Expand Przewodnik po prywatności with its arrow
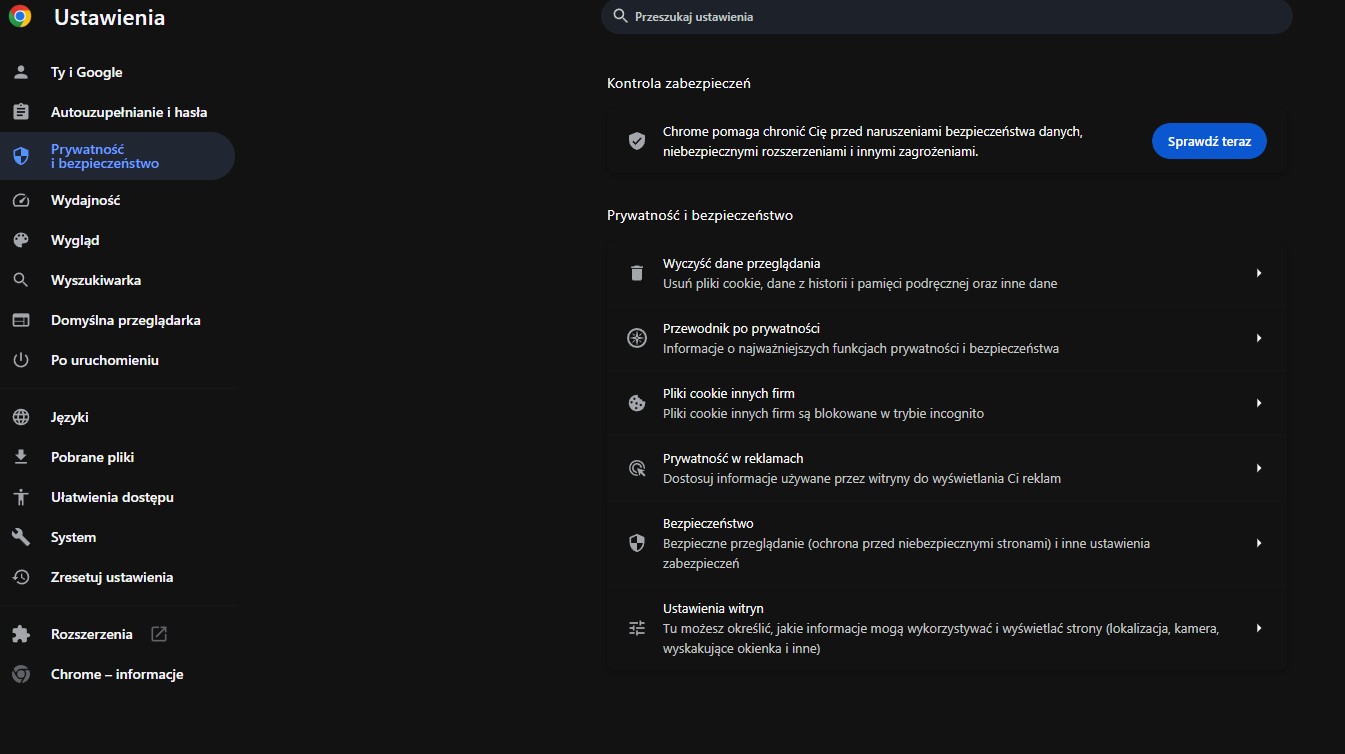 point(1259,338)
